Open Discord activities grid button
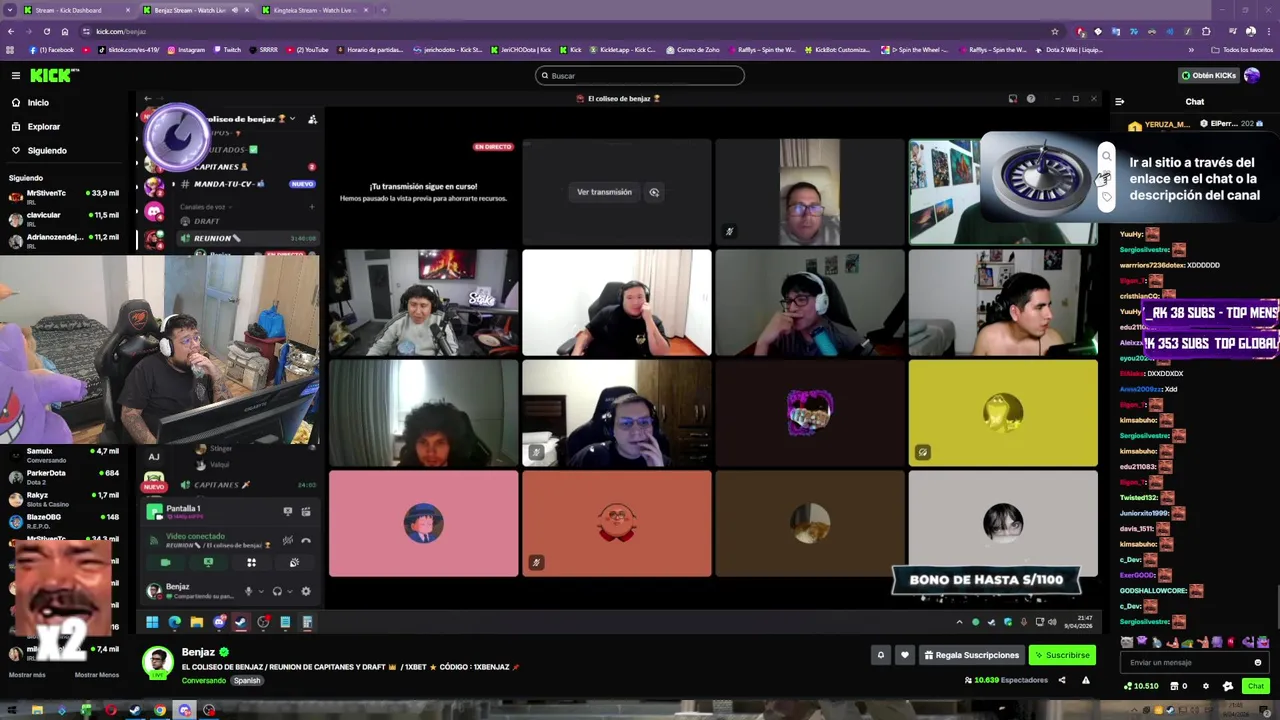The height and width of the screenshot is (720, 1280). 251,562
